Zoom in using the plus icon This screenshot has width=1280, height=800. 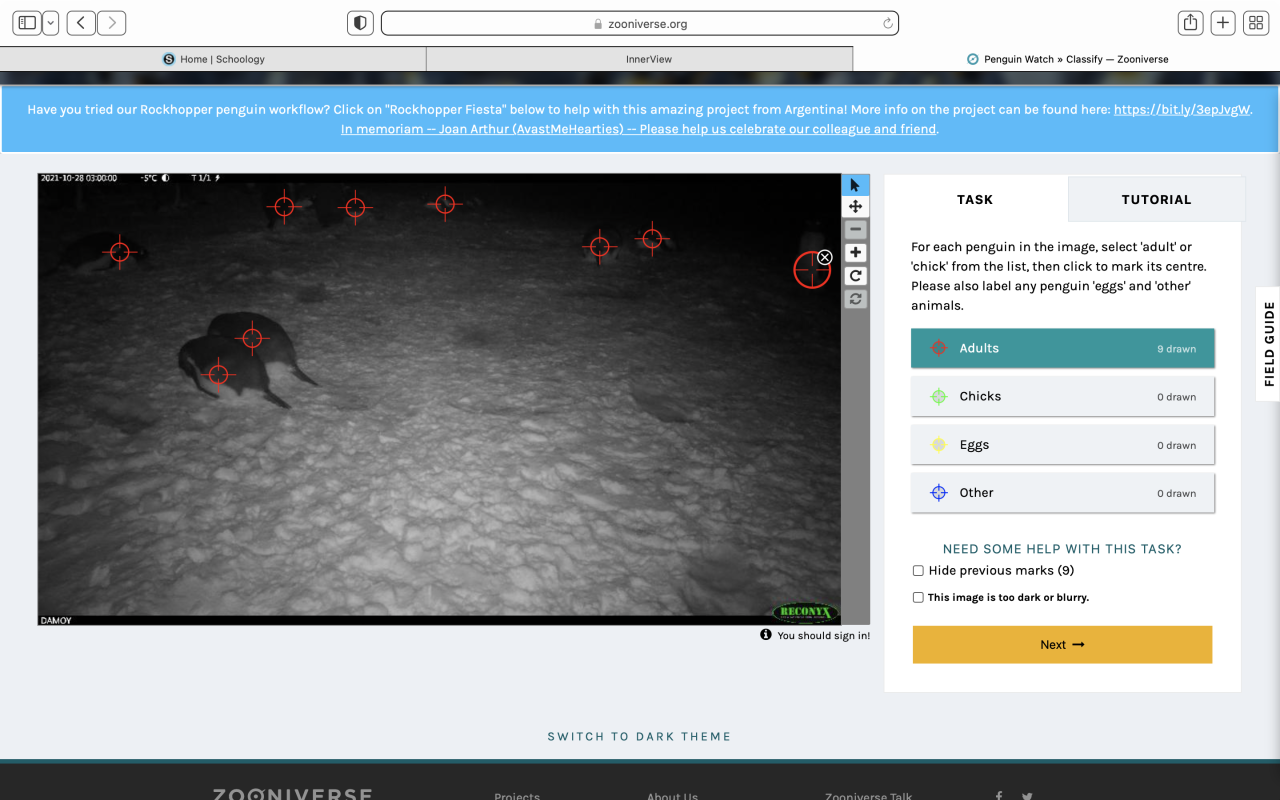coord(855,253)
